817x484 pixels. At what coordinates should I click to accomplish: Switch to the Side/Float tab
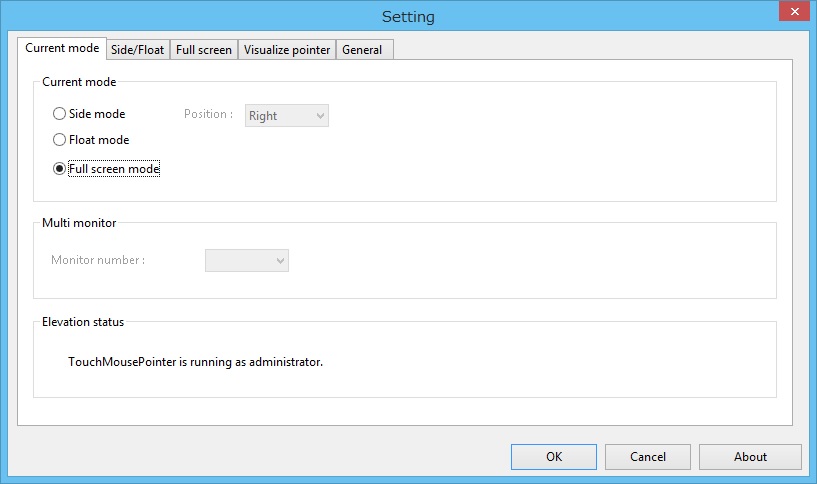click(x=137, y=50)
